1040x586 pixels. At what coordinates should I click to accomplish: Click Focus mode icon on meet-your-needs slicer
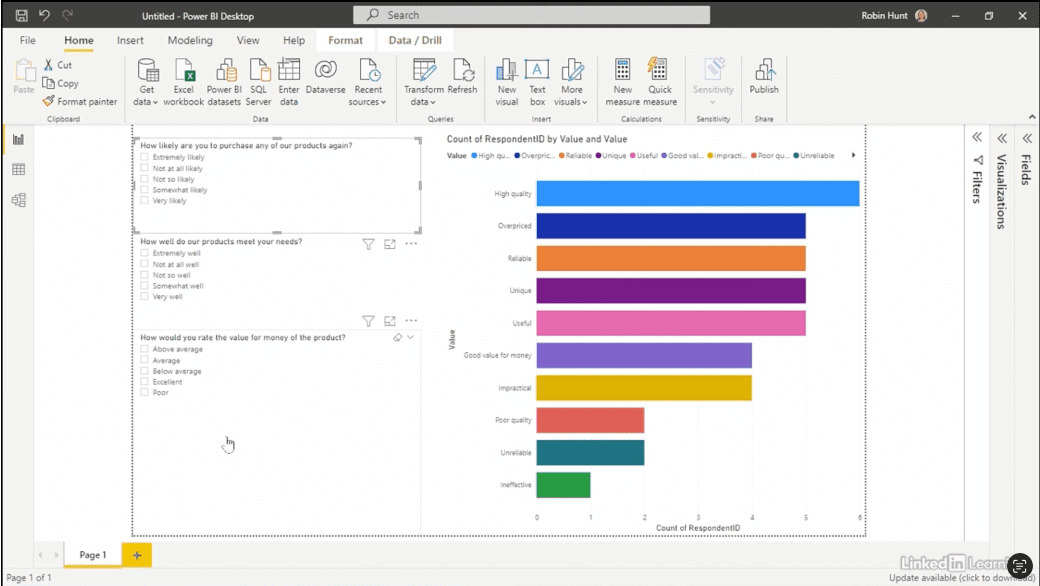click(390, 244)
